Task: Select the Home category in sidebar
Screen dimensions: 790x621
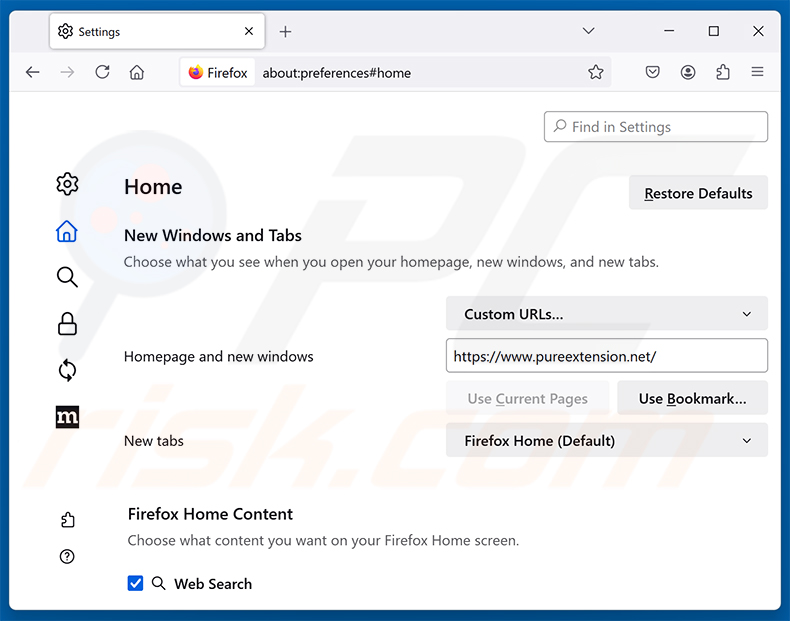Action: coord(67,231)
